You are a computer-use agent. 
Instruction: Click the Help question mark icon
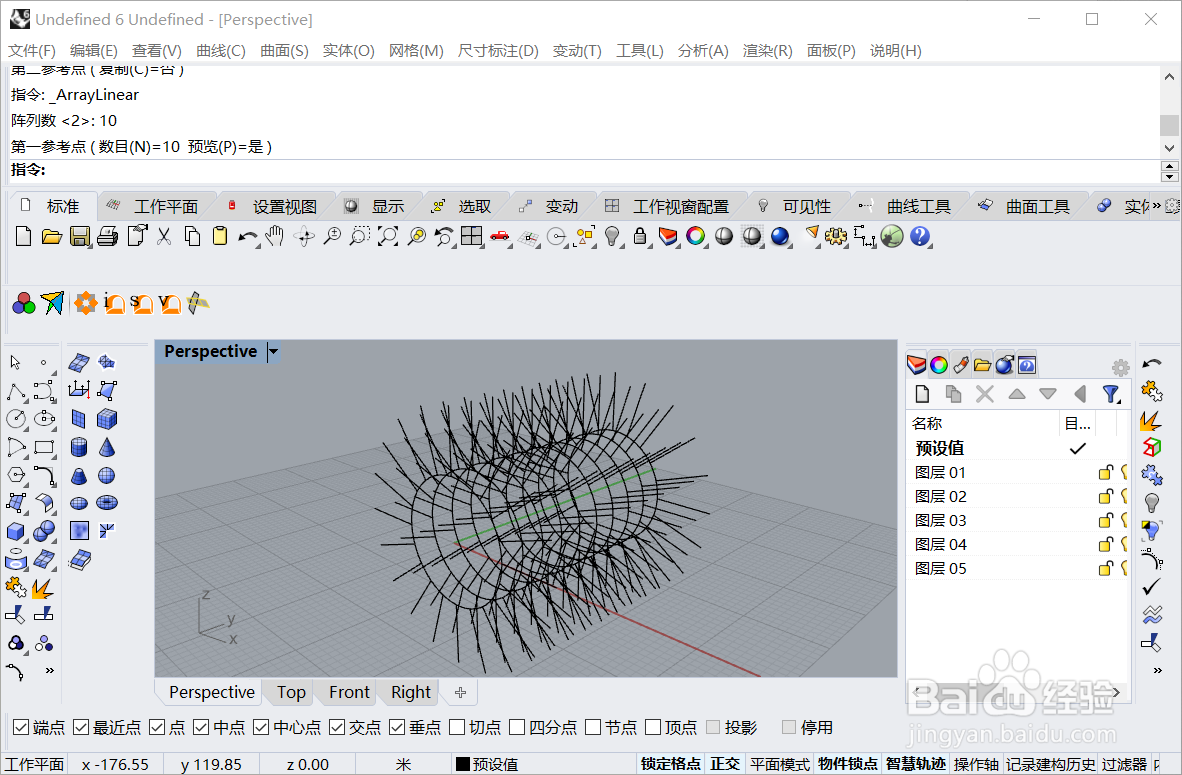tap(920, 237)
